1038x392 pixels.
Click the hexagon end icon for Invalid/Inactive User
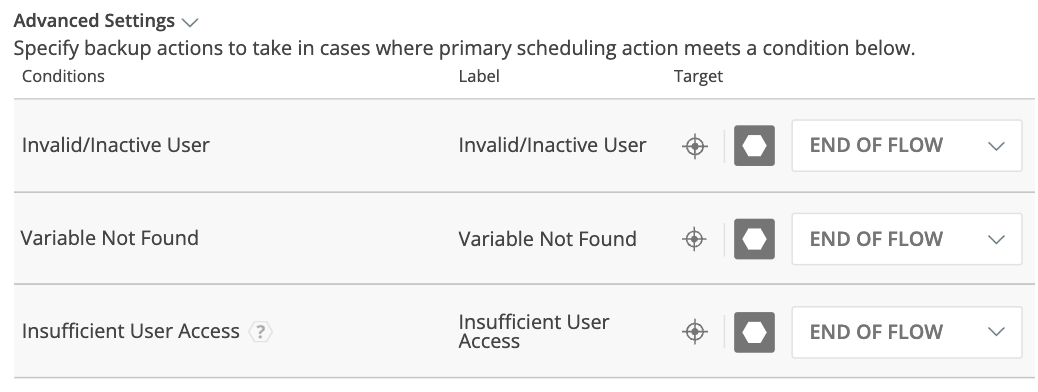point(754,146)
